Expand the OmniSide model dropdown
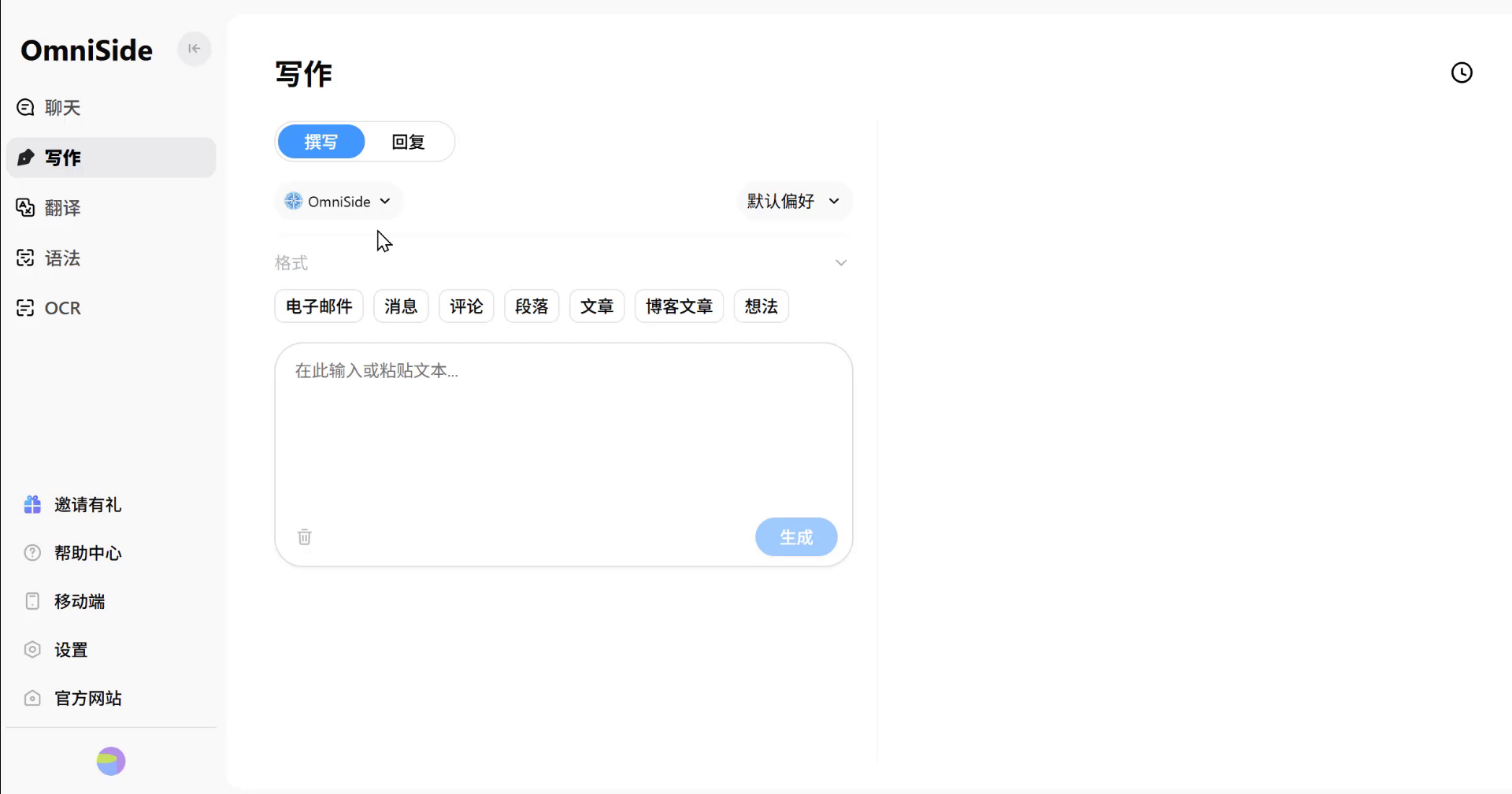The width and height of the screenshot is (1512, 794). click(339, 202)
